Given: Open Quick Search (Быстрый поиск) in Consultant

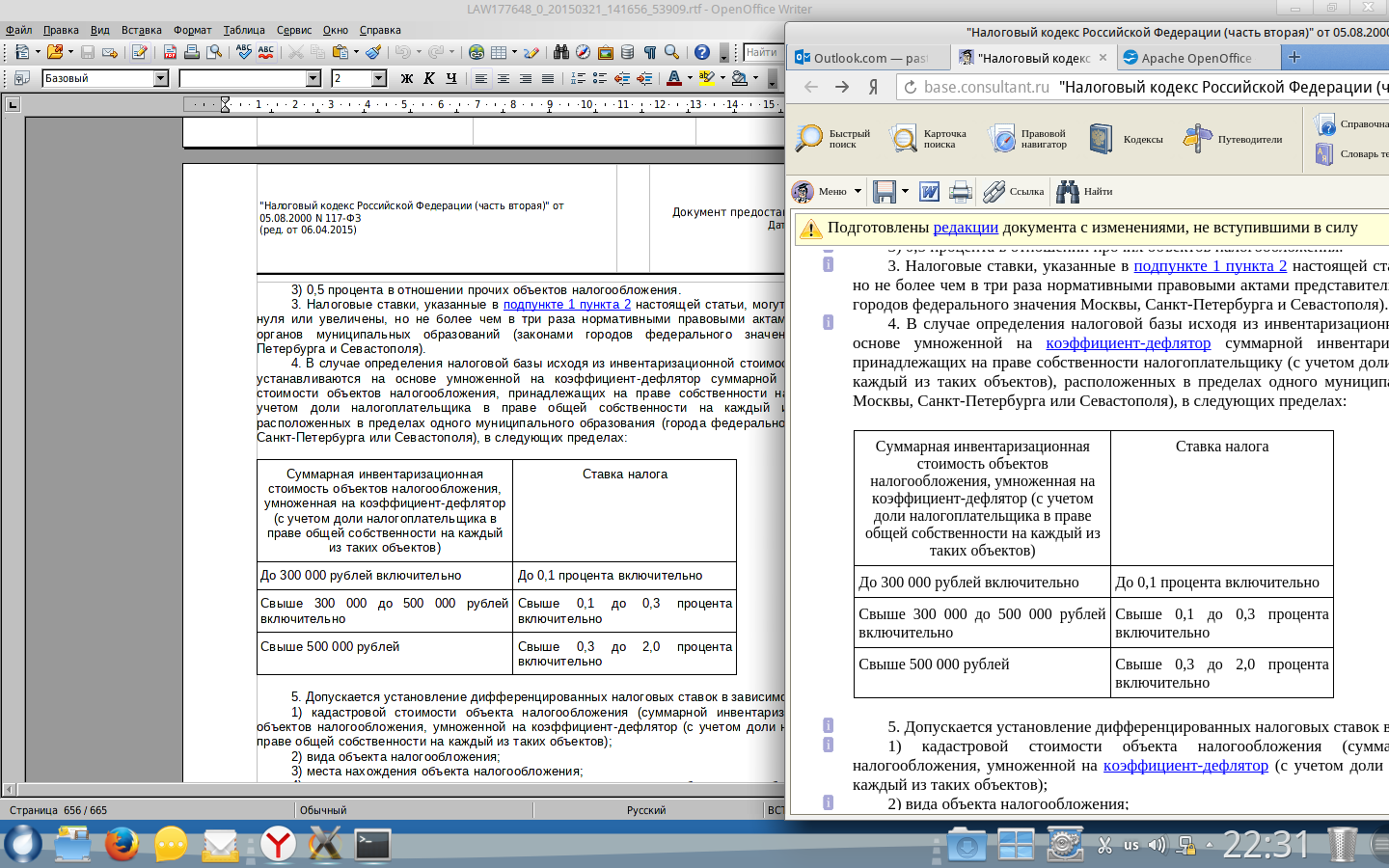Looking at the screenshot, I should tap(832, 139).
